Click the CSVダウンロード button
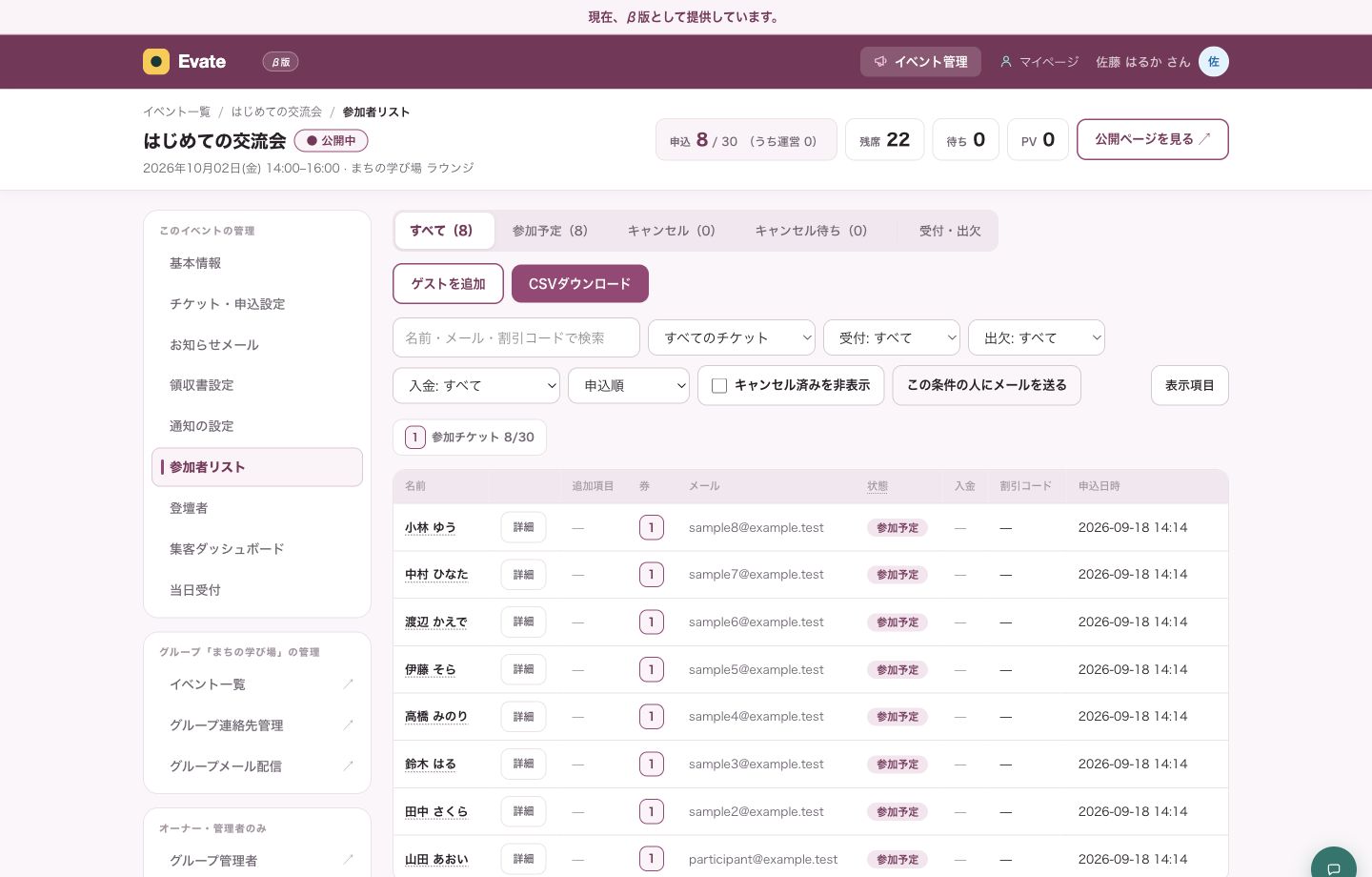 point(580,283)
